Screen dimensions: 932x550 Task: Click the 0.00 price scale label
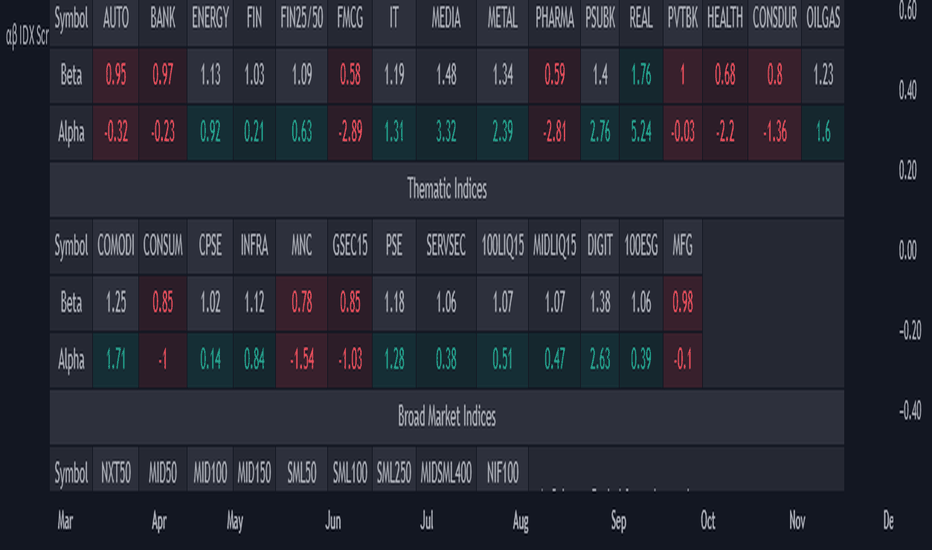coord(908,250)
